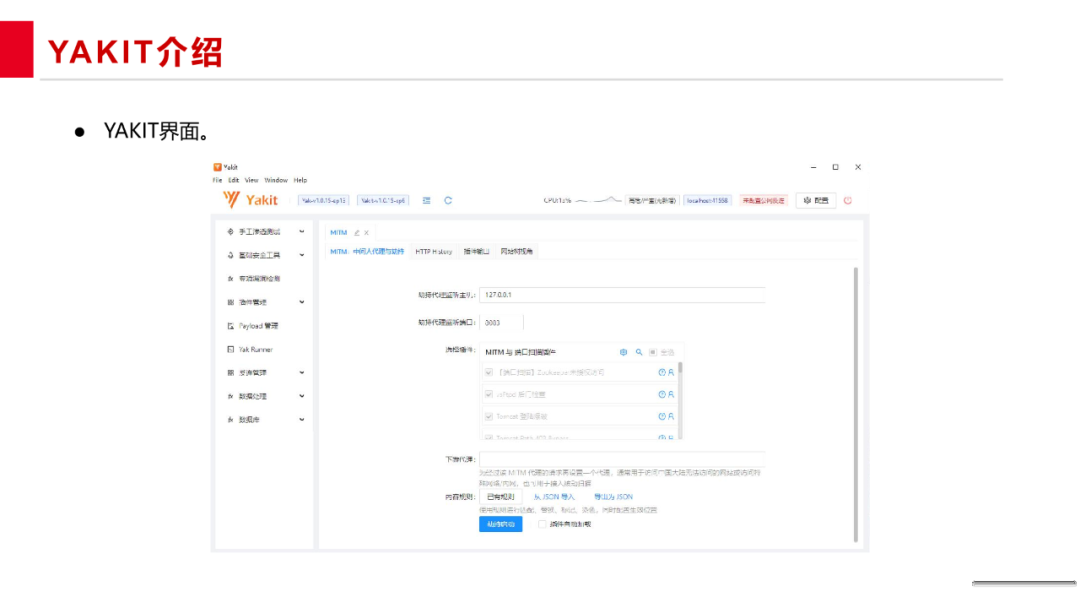Viewport: 1080px width, 608px height.
Task: Close the MITM tab with its x
Action: [x=366, y=233]
